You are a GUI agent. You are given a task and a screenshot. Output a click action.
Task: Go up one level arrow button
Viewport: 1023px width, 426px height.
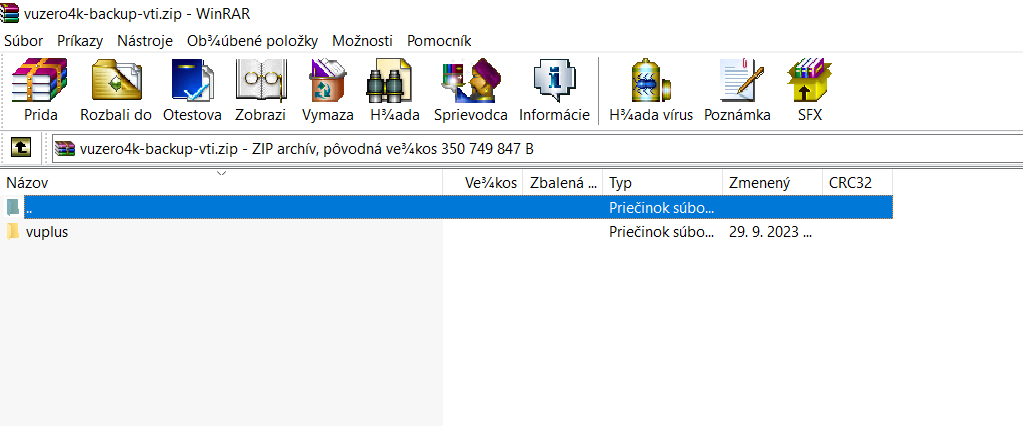(x=21, y=148)
